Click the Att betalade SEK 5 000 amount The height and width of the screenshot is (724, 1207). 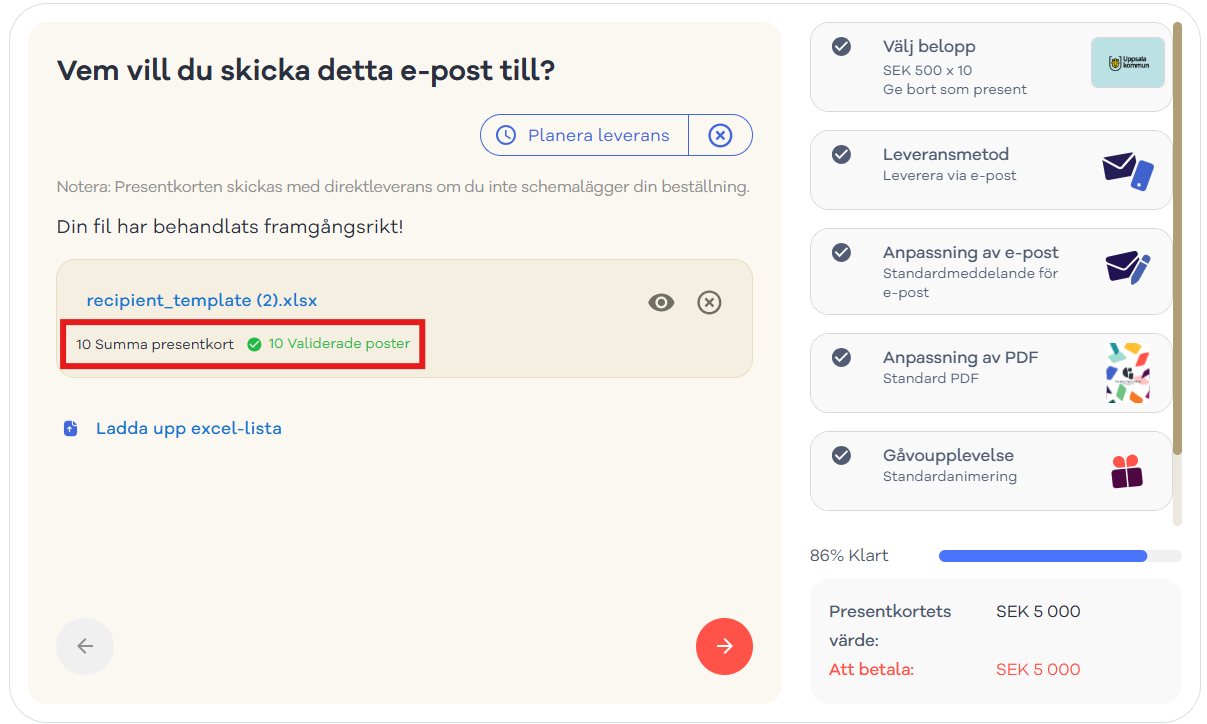1038,670
